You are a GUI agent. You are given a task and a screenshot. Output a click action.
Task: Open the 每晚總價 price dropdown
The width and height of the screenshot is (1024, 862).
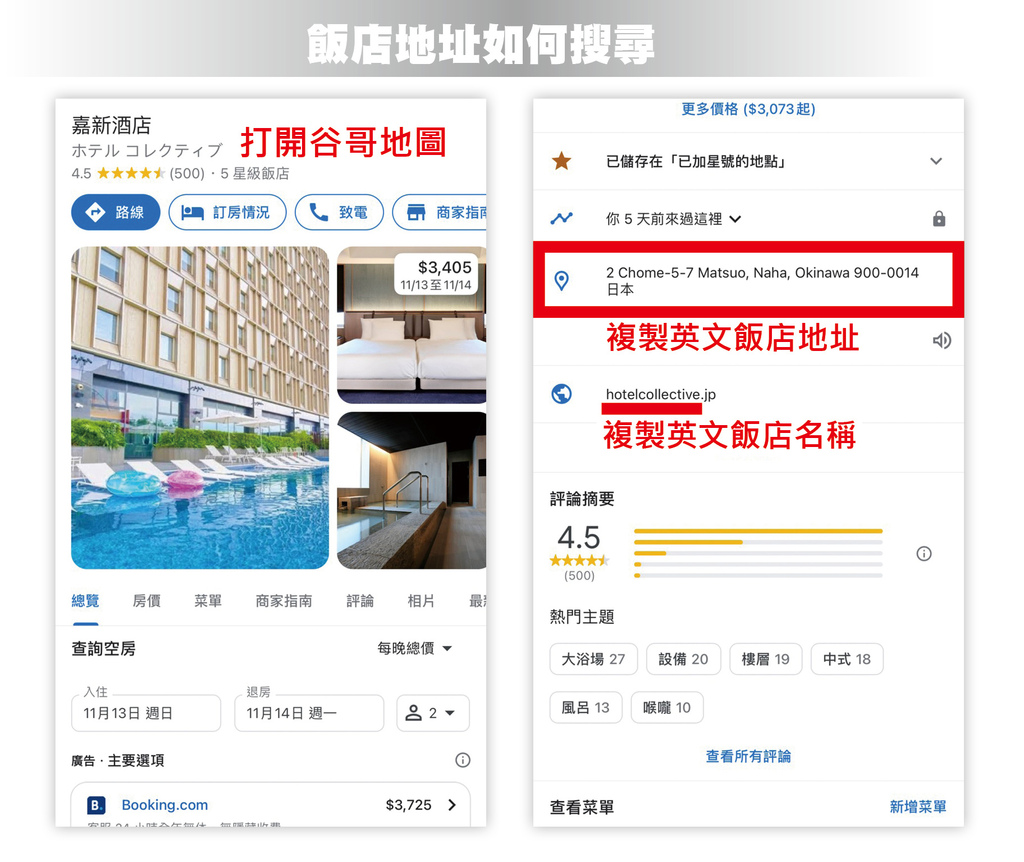415,648
